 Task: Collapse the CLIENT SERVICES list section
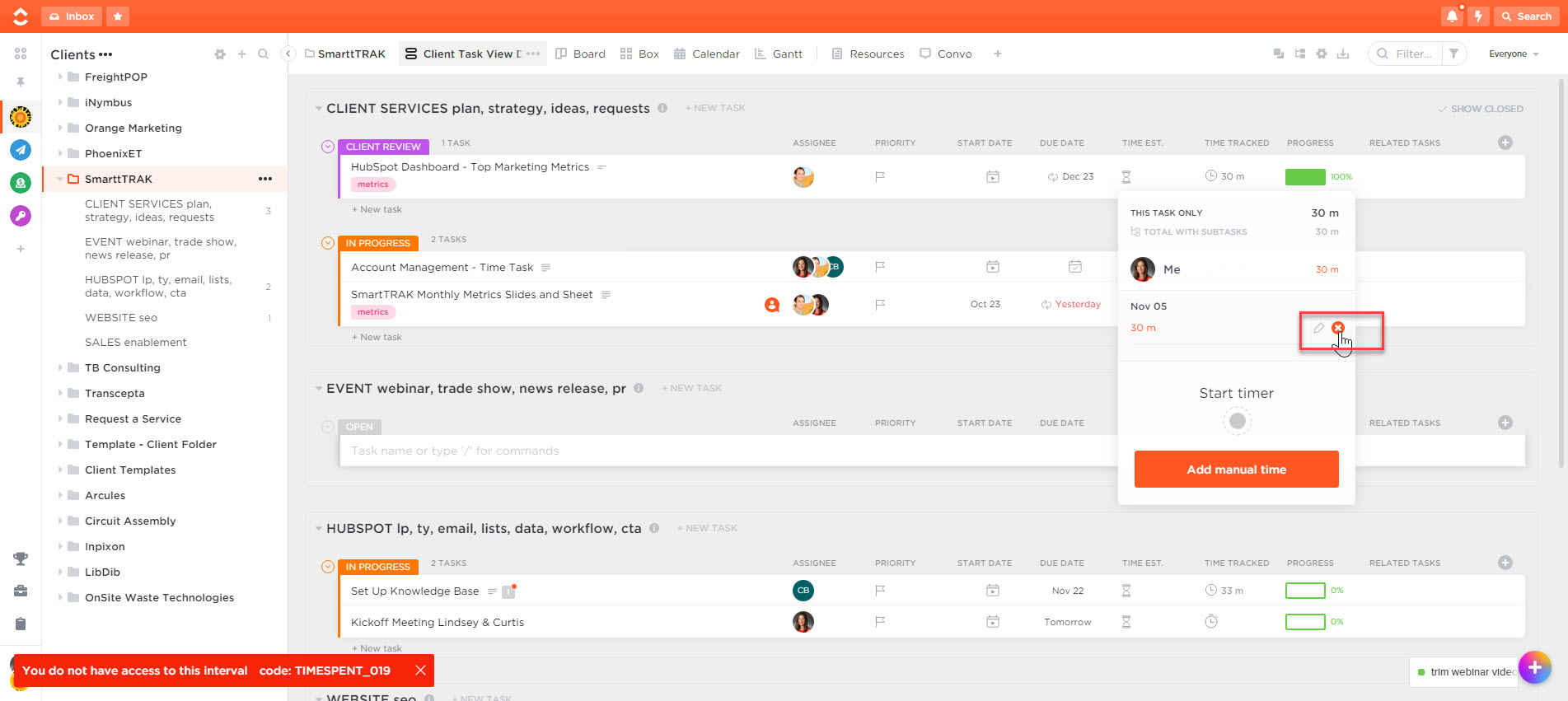pyautogui.click(x=318, y=109)
